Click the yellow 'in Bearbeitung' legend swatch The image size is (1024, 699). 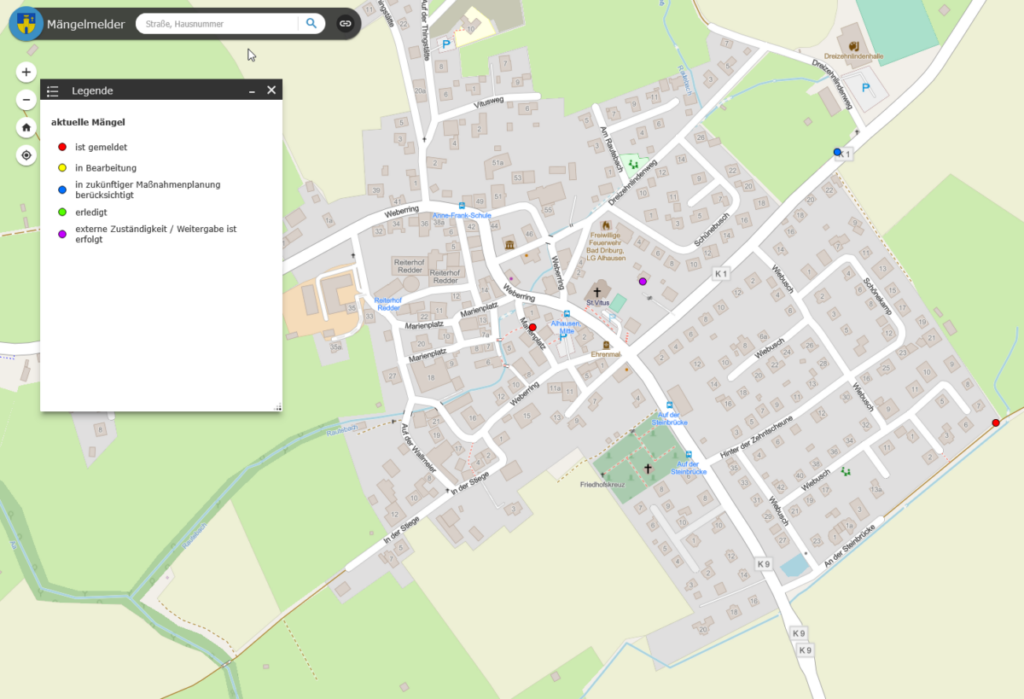pyautogui.click(x=62, y=168)
